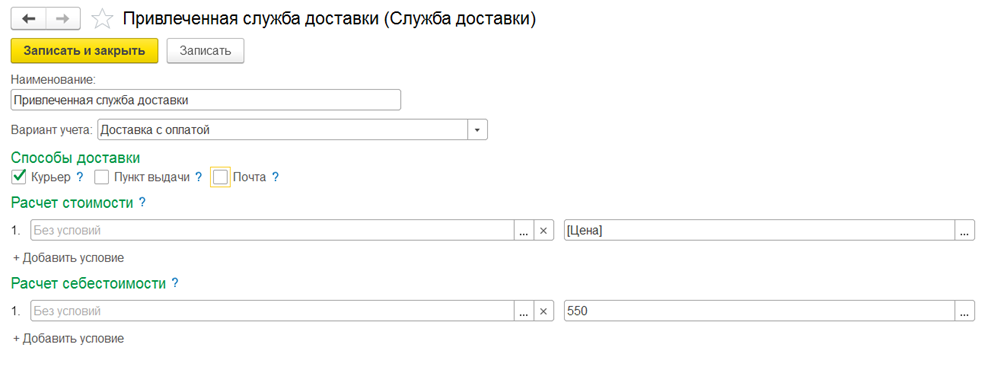Image resolution: width=1004 pixels, height=370 pixels.
Task: Click the Наименование text field
Action: 206,101
